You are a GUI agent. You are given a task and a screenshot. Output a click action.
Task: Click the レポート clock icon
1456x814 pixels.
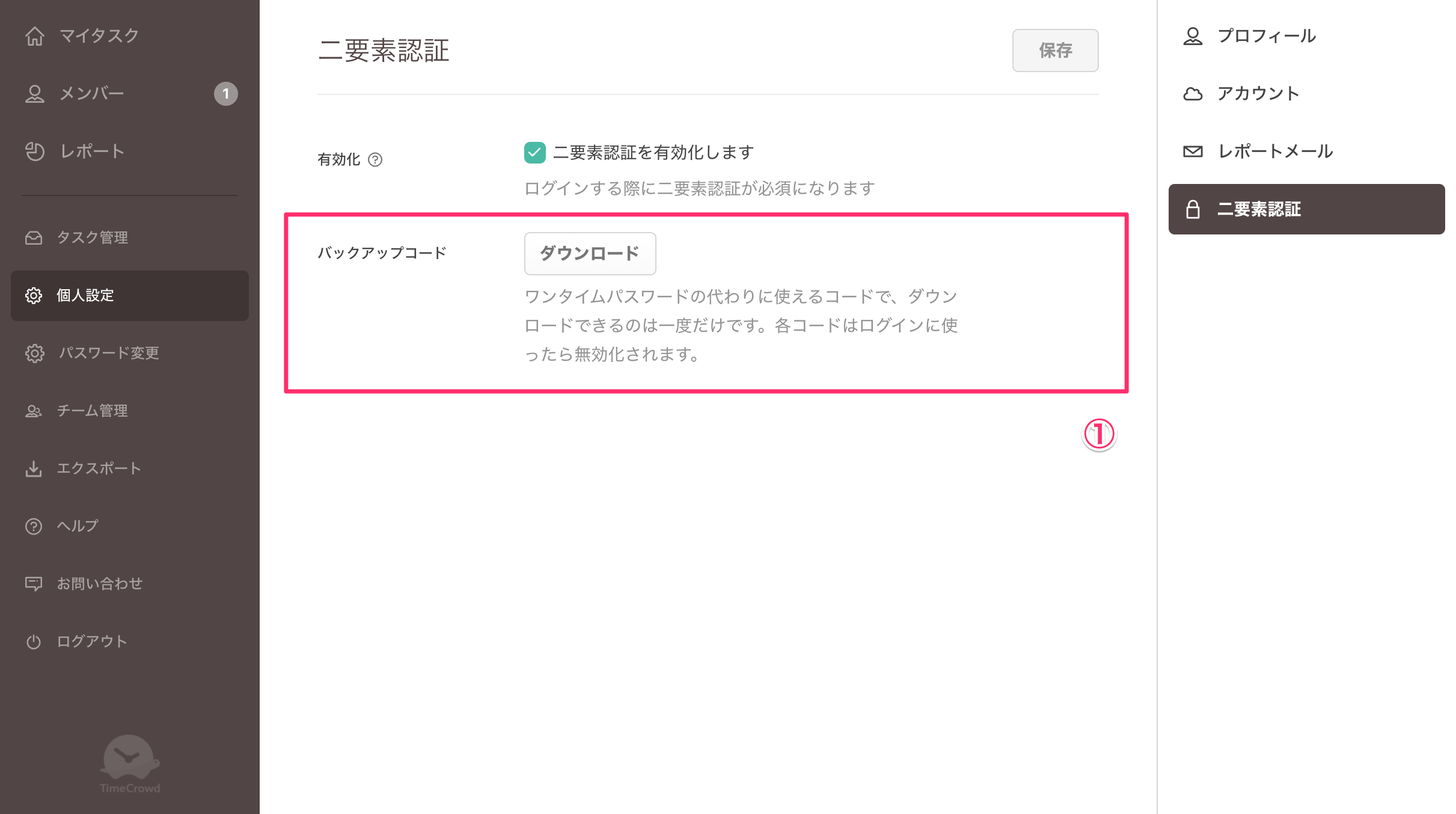[34, 151]
